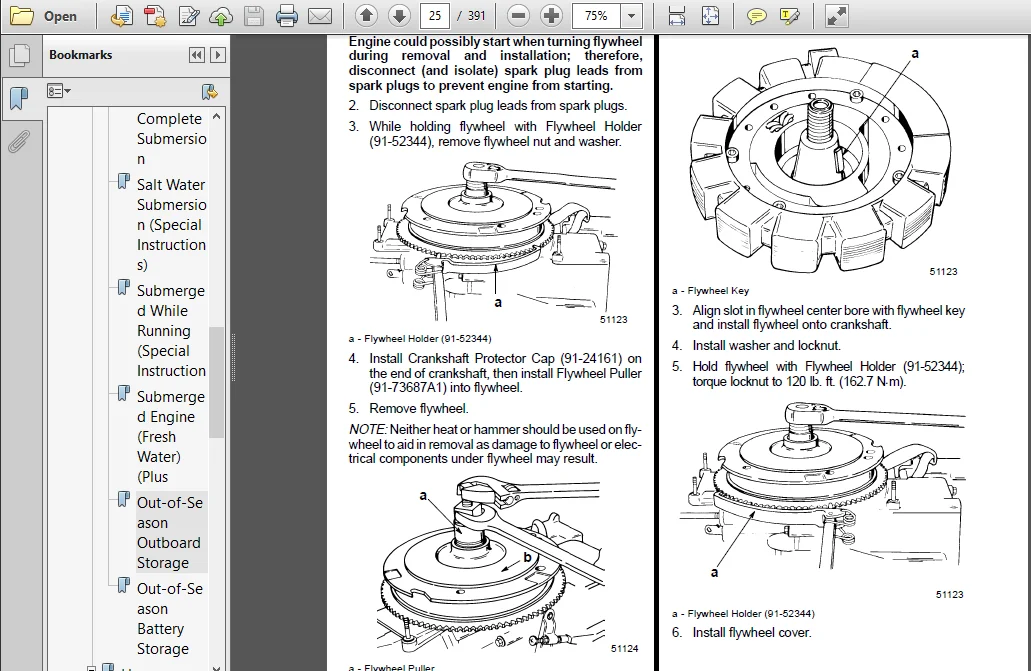The width and height of the screenshot is (1031, 671).
Task: Open the Out-of-Season Outboard Storage bookmark
Action: [171, 532]
